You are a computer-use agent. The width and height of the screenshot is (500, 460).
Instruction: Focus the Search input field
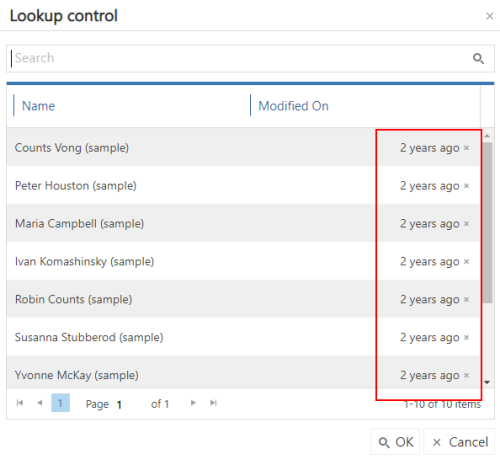(x=240, y=58)
